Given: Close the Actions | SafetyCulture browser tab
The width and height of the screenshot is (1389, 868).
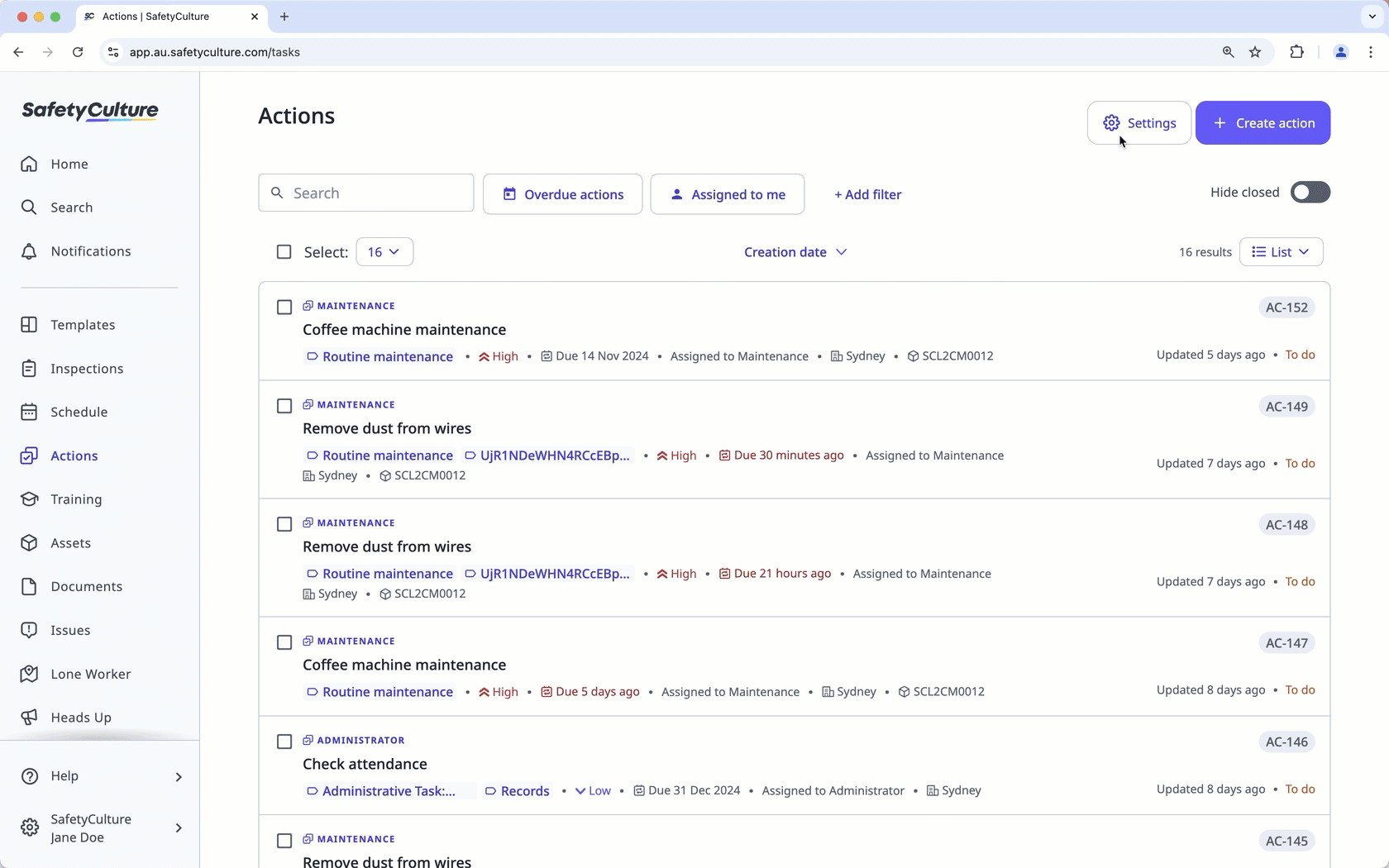Looking at the screenshot, I should [x=255, y=17].
